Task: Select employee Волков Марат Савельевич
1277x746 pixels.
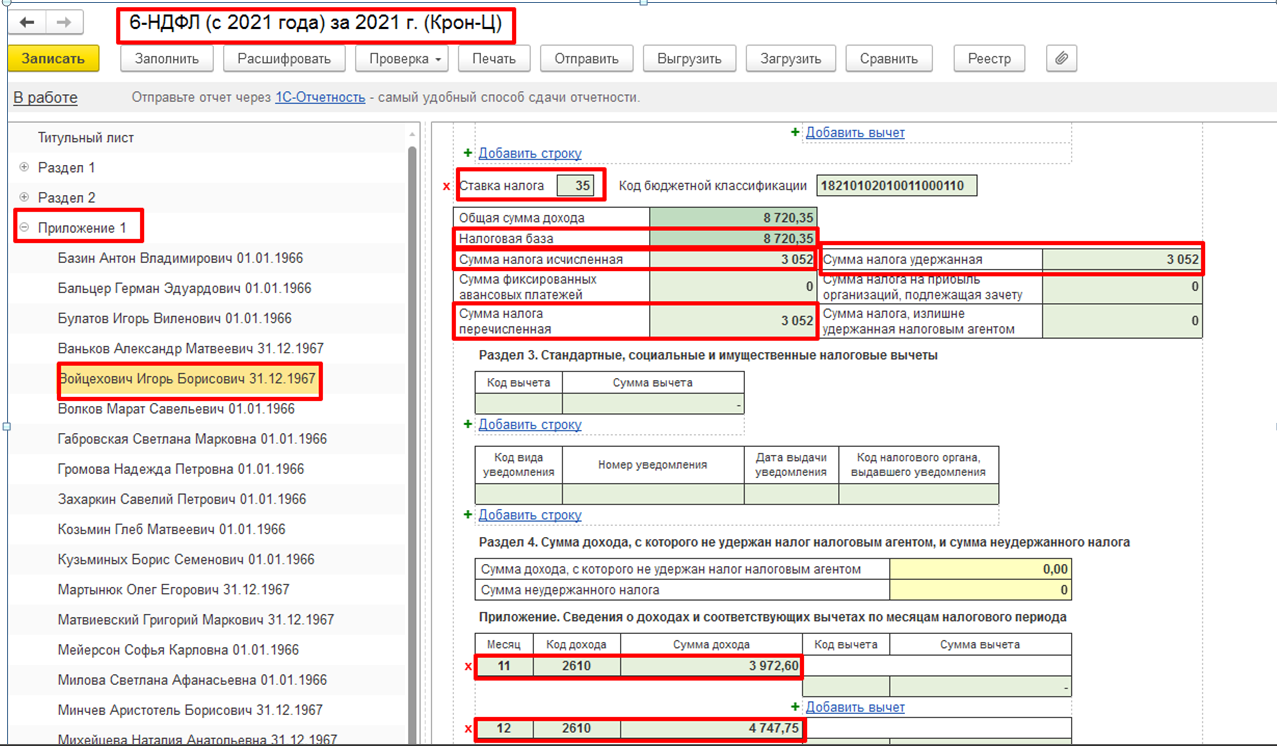Action: (176, 409)
